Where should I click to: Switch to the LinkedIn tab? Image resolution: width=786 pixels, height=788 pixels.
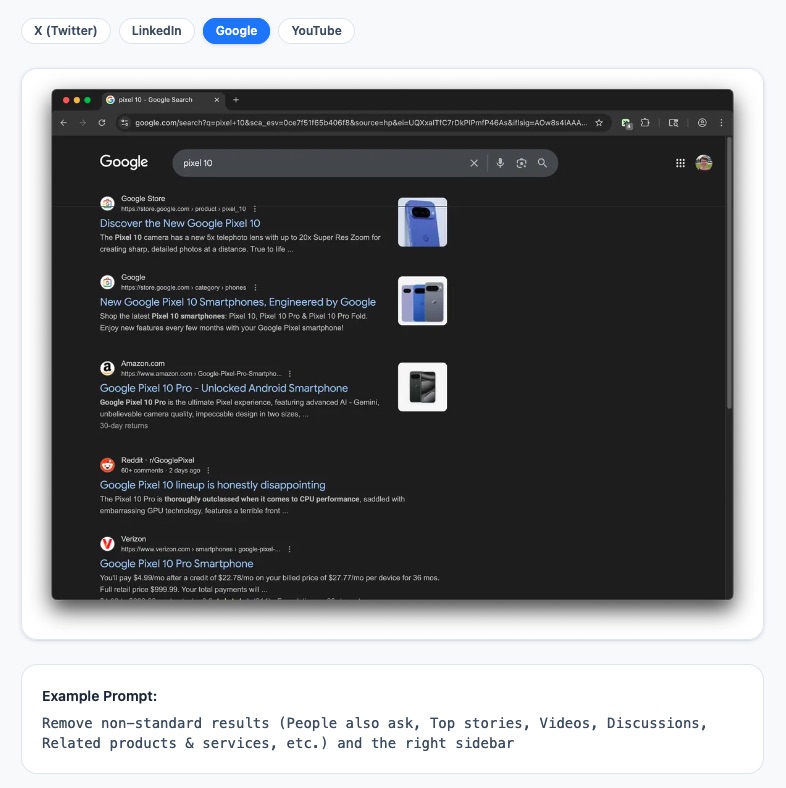tap(156, 31)
